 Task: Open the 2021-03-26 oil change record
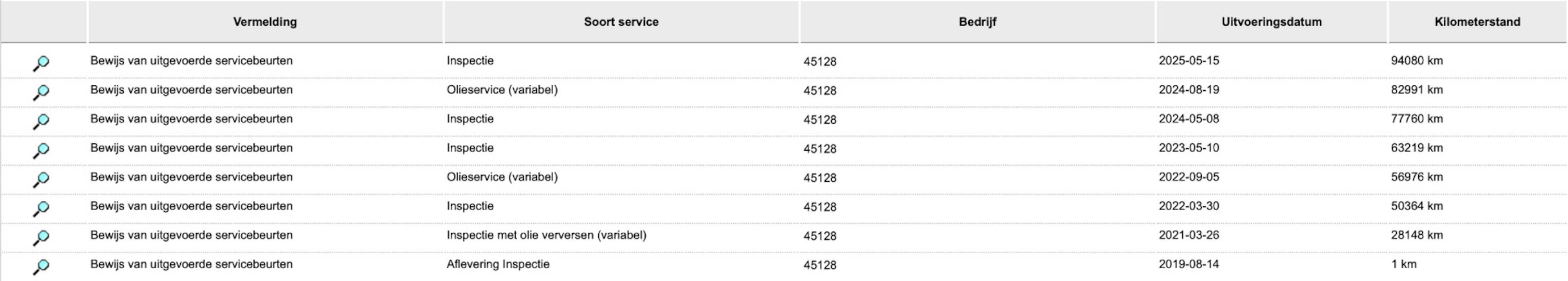pos(41,237)
